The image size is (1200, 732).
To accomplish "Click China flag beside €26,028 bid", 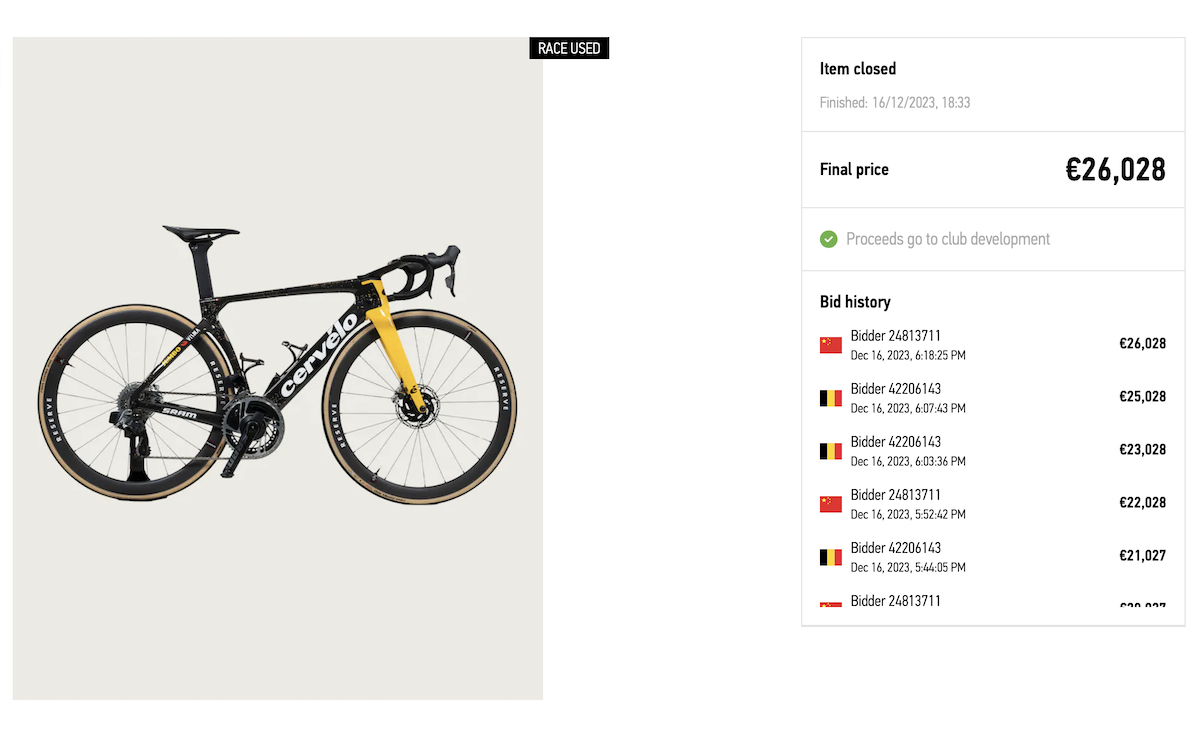I will point(830,345).
